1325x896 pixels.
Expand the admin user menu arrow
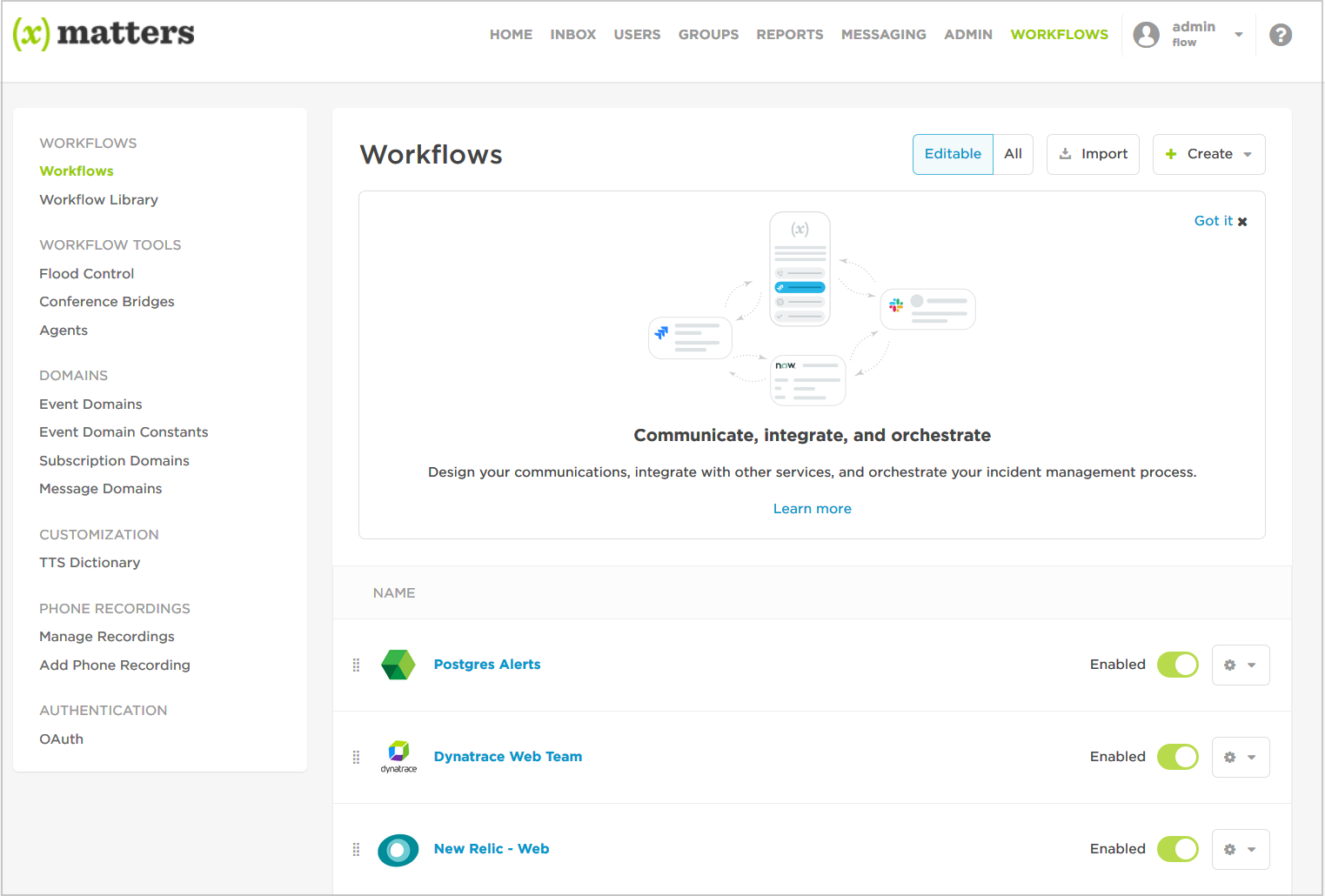[x=1239, y=35]
